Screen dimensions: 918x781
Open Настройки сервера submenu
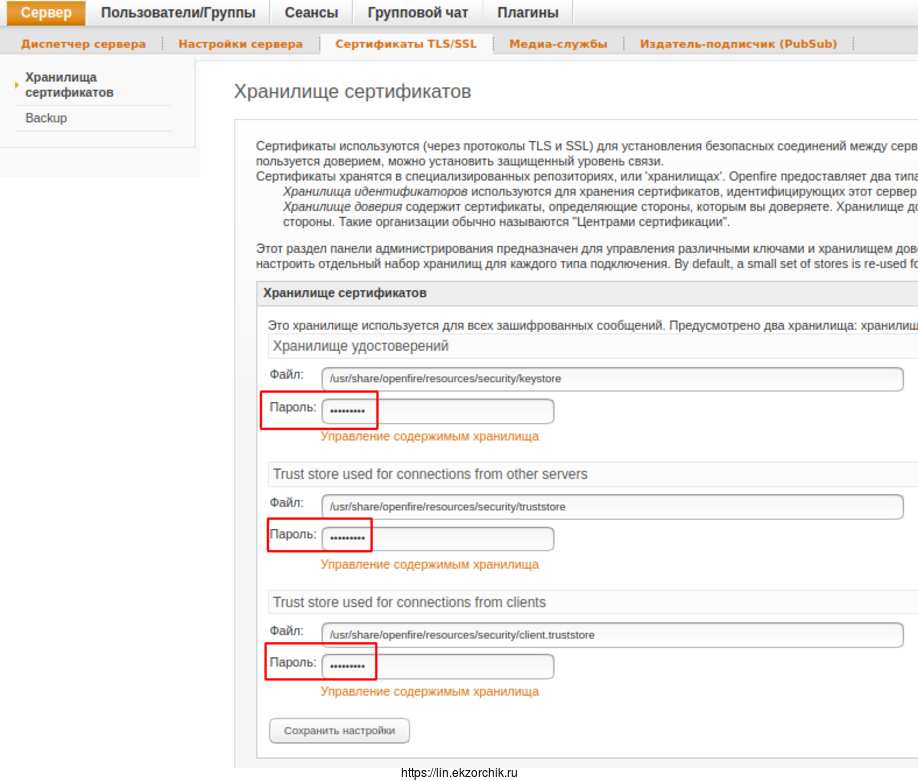240,44
